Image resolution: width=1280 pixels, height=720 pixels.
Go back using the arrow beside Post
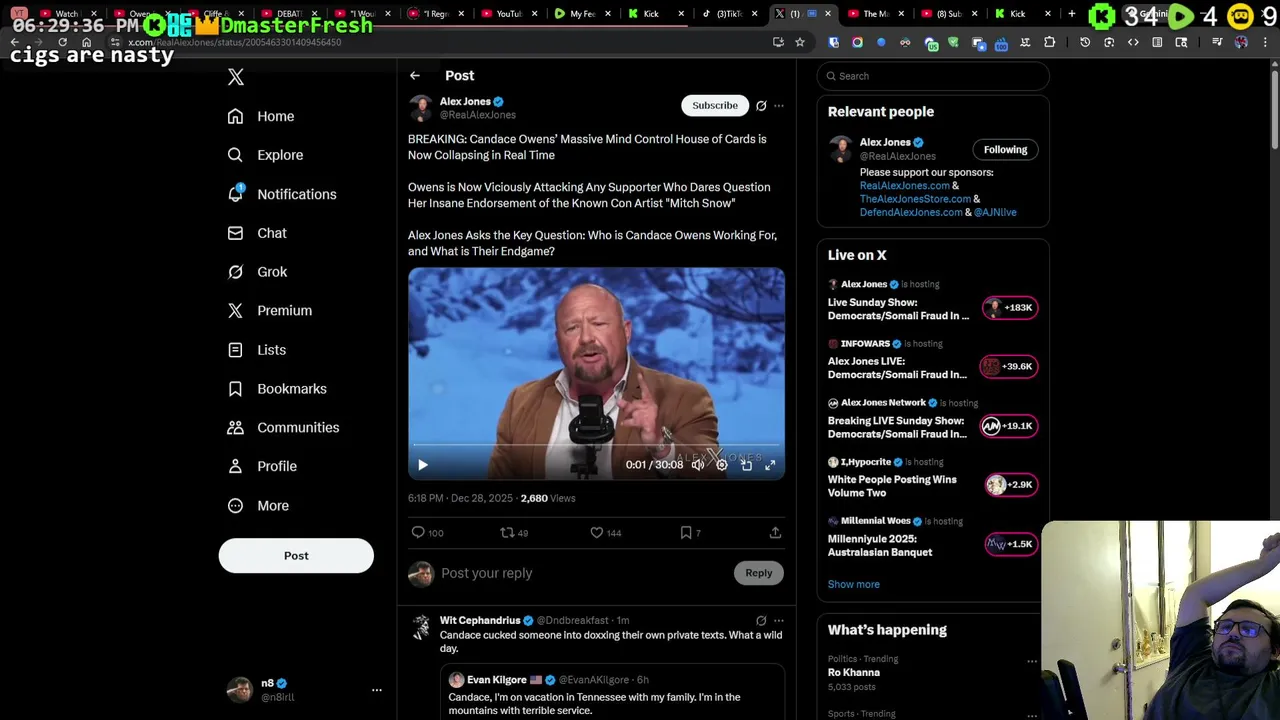[415, 76]
